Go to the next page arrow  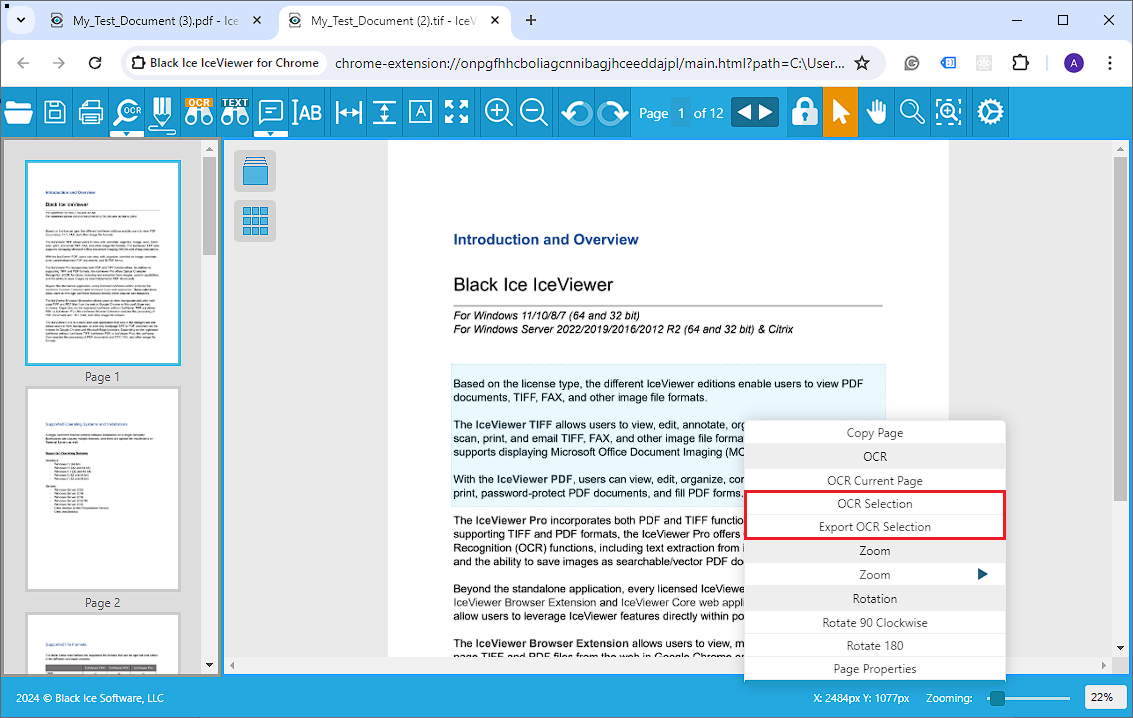point(767,112)
